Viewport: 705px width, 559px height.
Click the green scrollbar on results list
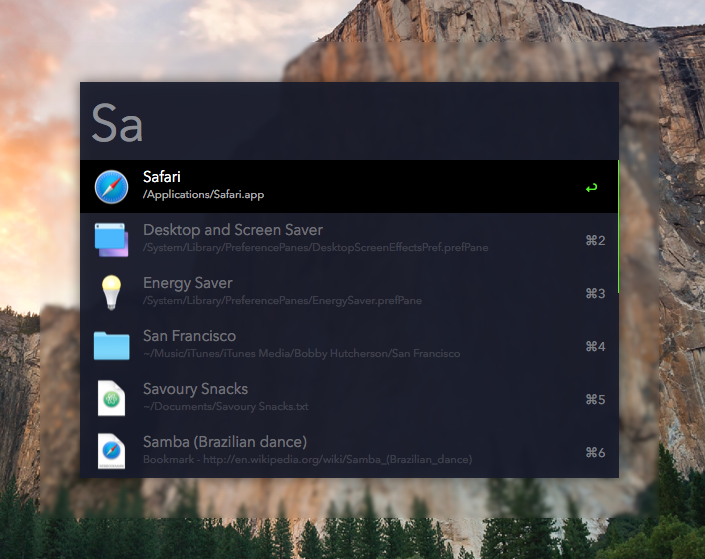[x=618, y=226]
